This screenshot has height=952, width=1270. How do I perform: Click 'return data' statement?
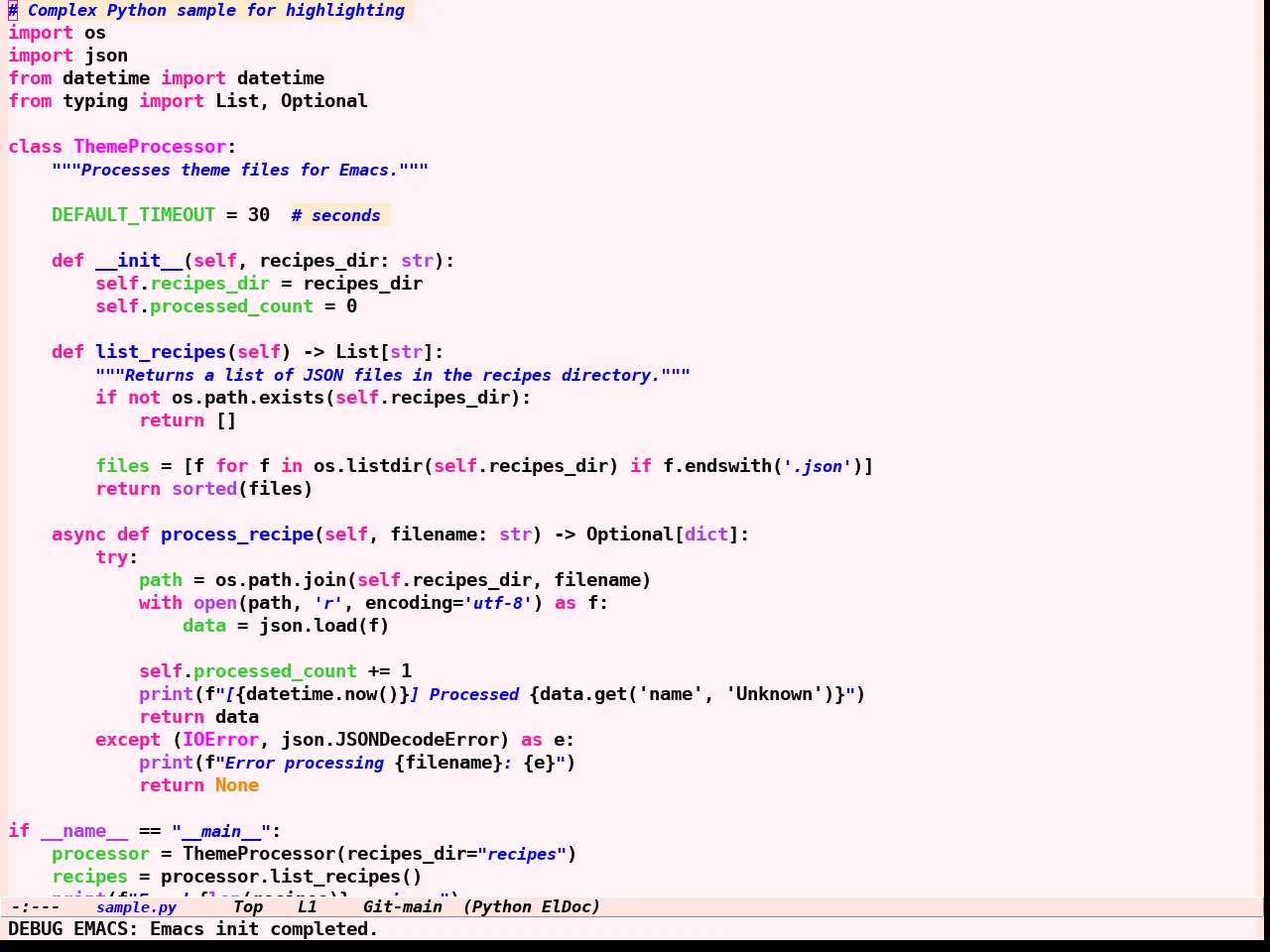tap(198, 717)
